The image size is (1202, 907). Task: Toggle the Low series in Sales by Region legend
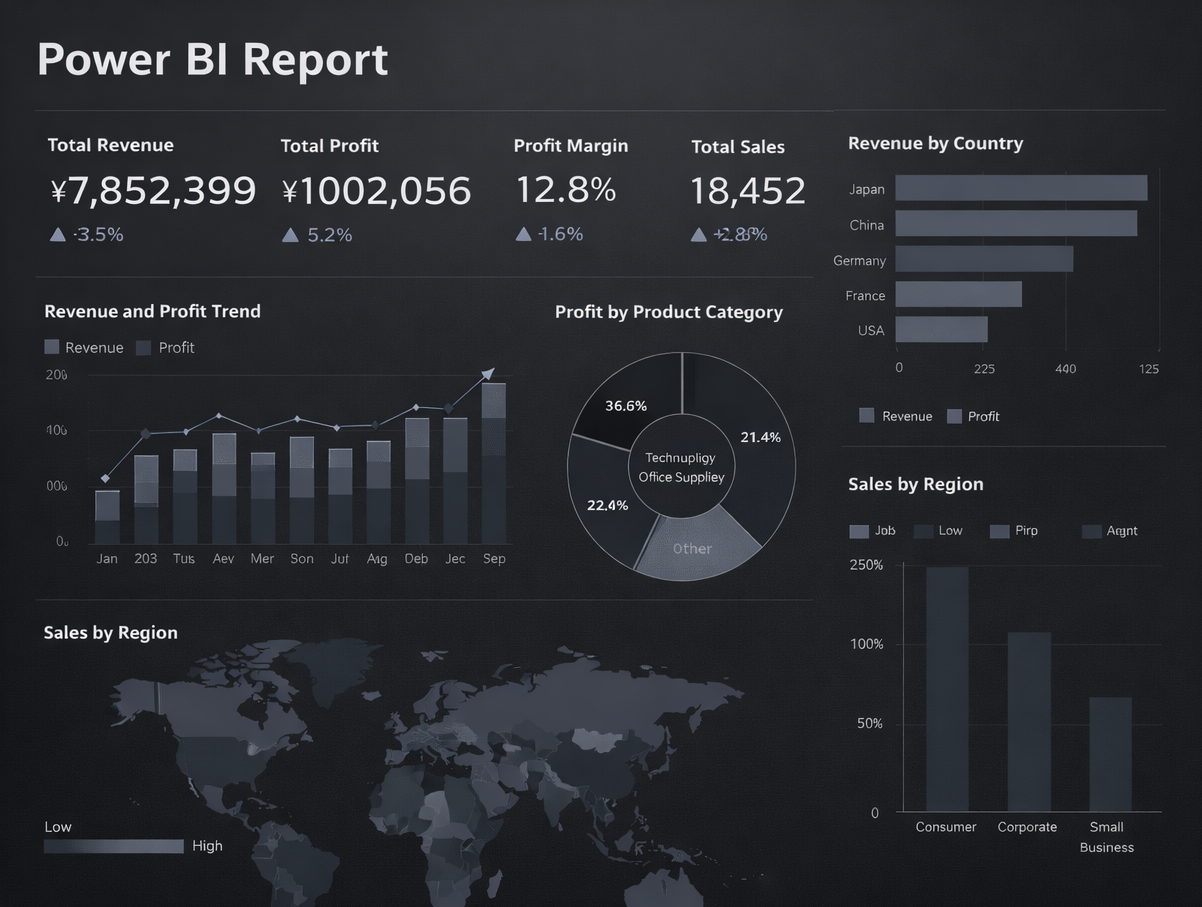coord(925,530)
